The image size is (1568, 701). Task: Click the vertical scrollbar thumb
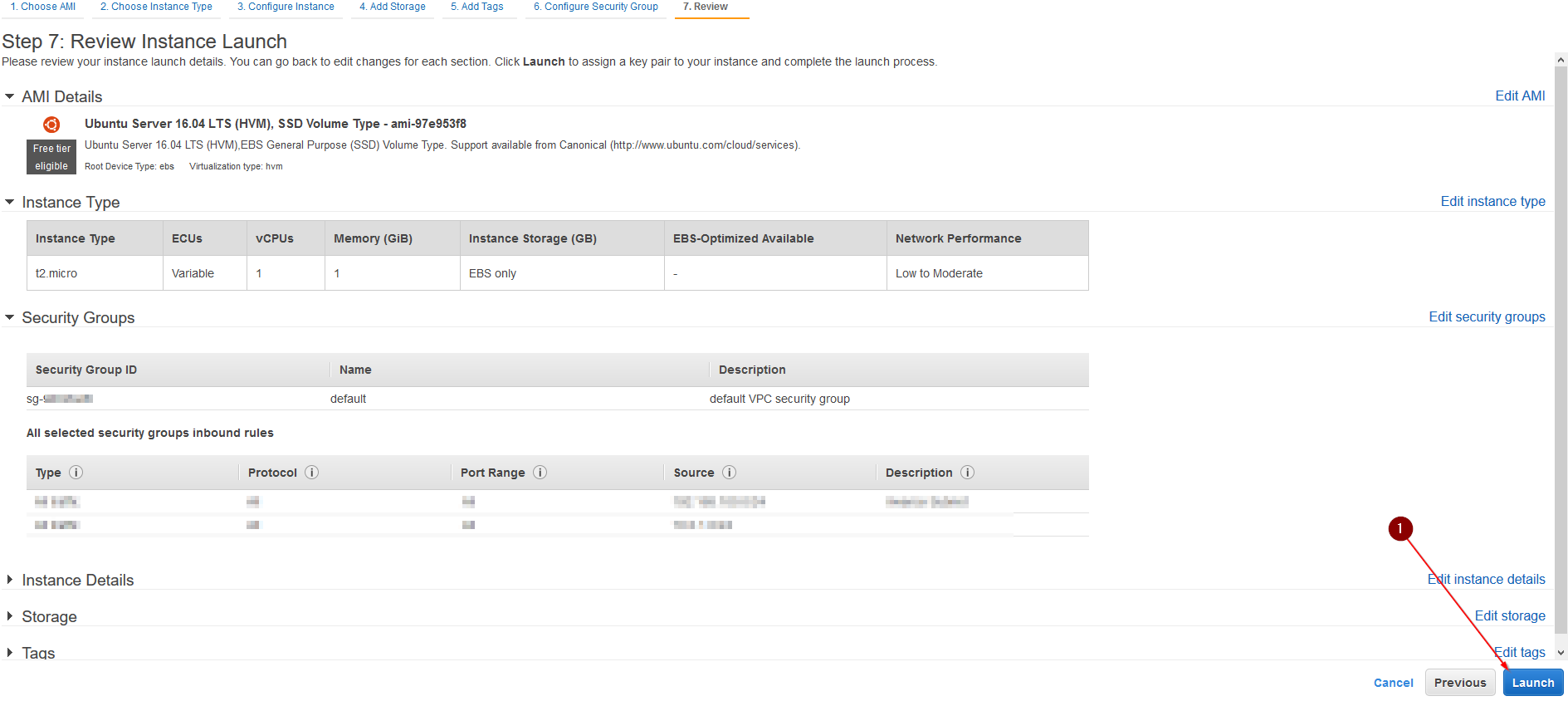pyautogui.click(x=1561, y=349)
